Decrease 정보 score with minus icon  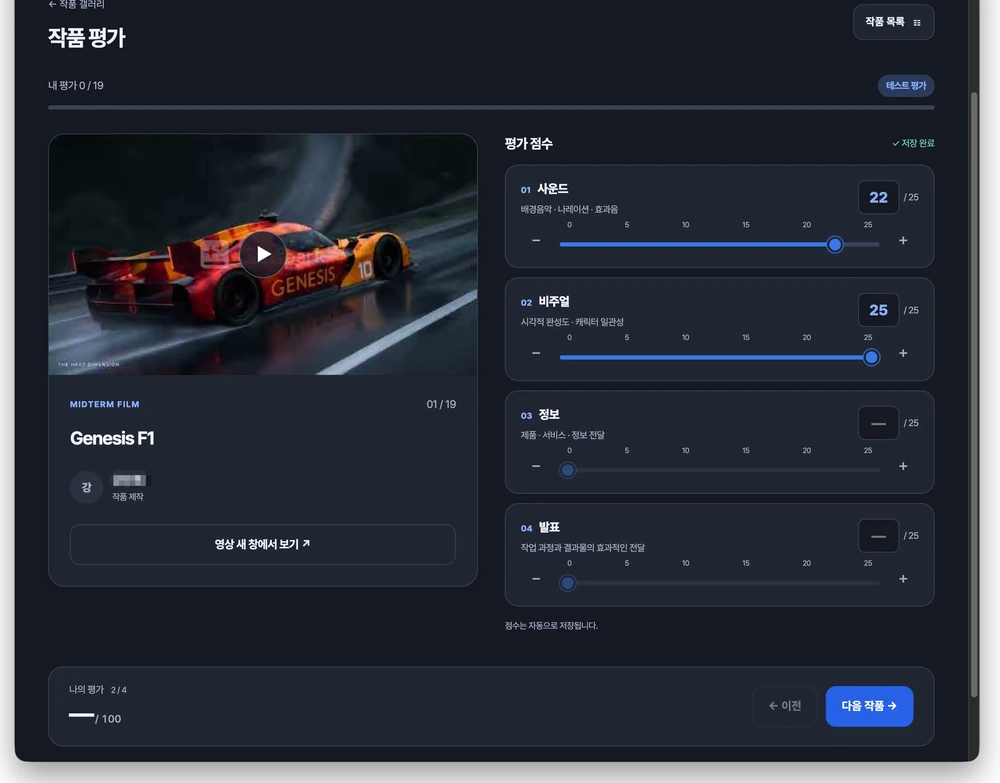(536, 466)
